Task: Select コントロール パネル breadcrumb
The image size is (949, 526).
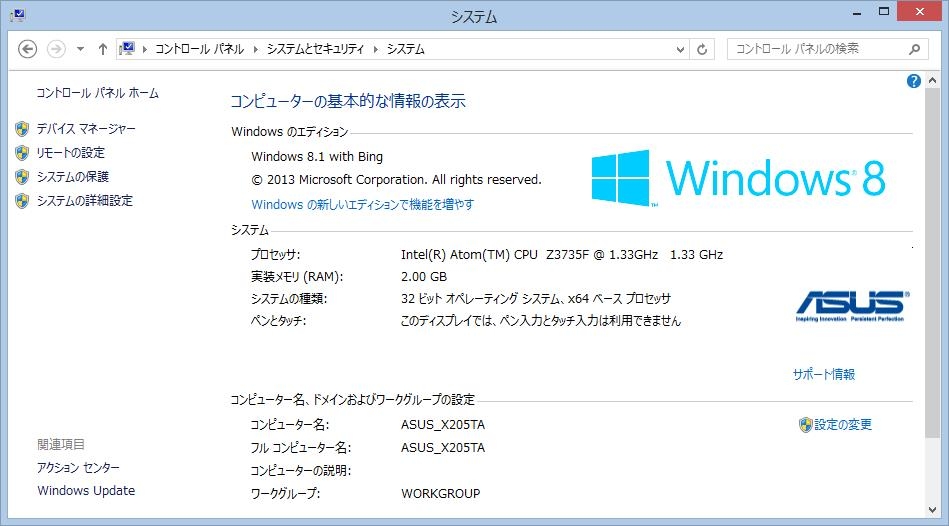Action: 199,49
